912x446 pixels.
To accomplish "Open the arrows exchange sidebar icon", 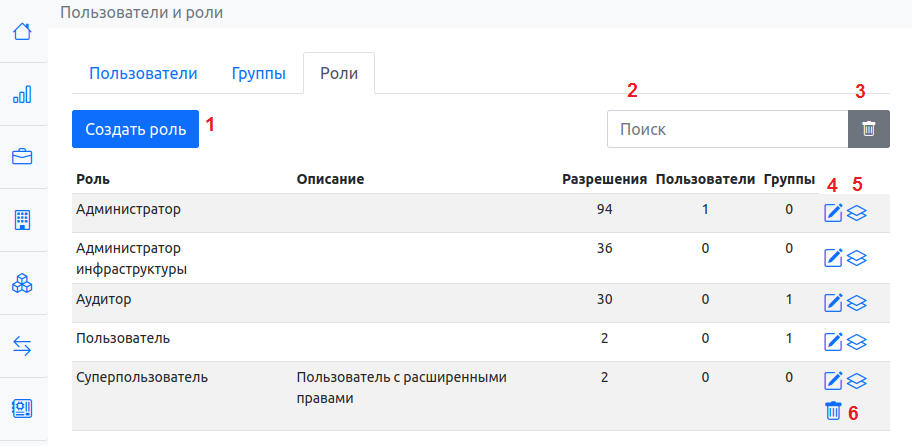I will (x=22, y=346).
